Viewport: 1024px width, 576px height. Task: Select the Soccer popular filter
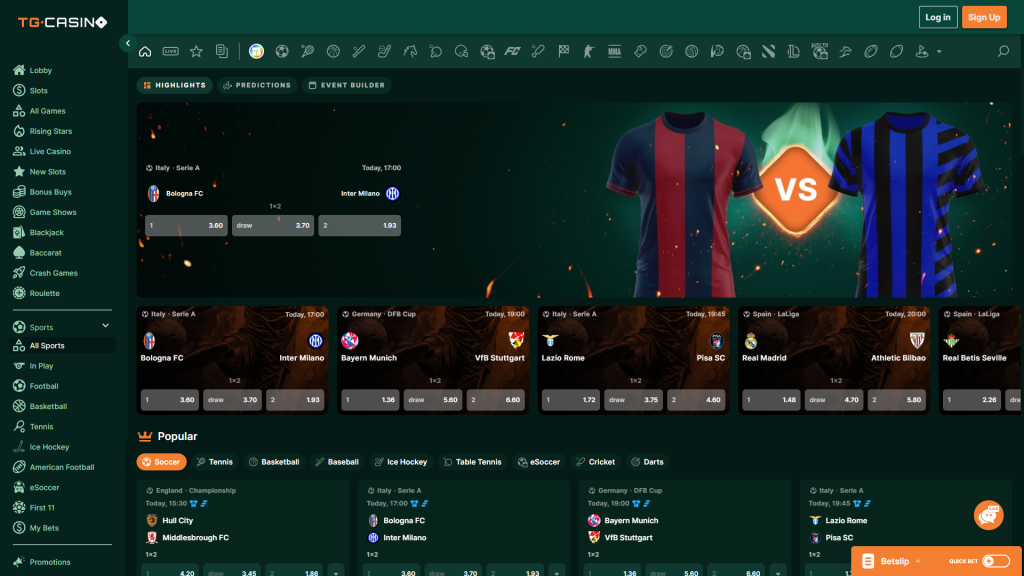161,462
